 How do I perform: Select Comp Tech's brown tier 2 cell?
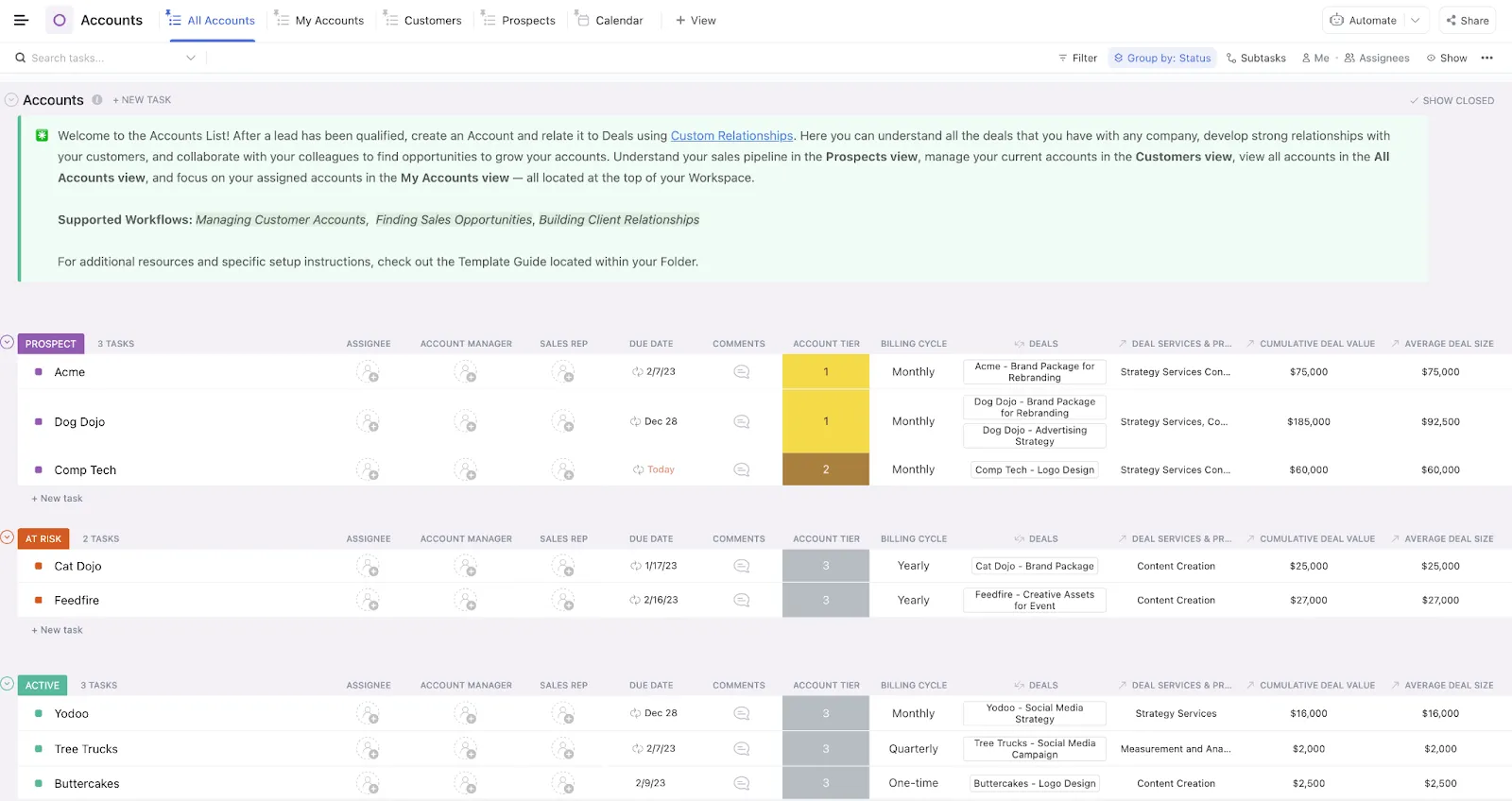click(x=826, y=469)
